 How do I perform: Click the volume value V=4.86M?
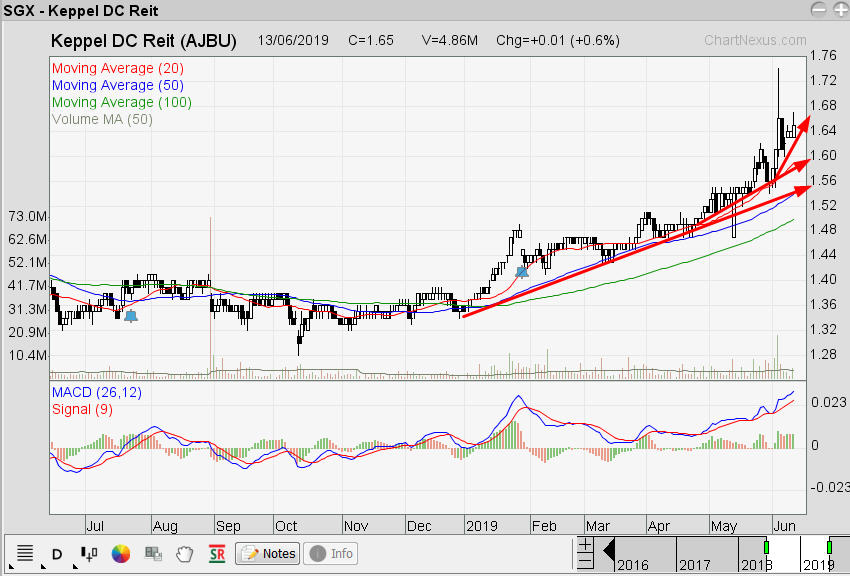click(450, 40)
